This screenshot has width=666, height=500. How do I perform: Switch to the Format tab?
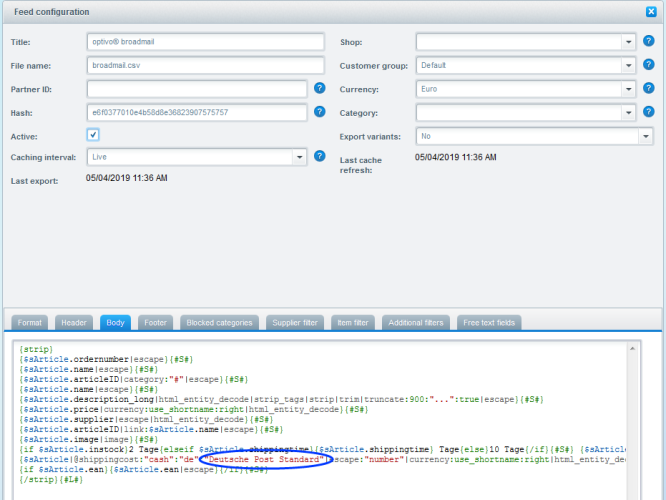(30, 323)
